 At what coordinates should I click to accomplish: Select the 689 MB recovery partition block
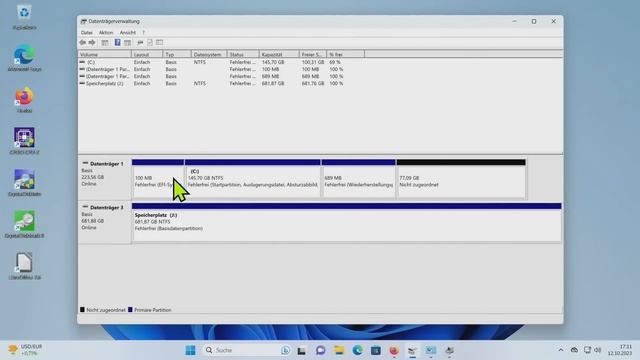pyautogui.click(x=358, y=179)
